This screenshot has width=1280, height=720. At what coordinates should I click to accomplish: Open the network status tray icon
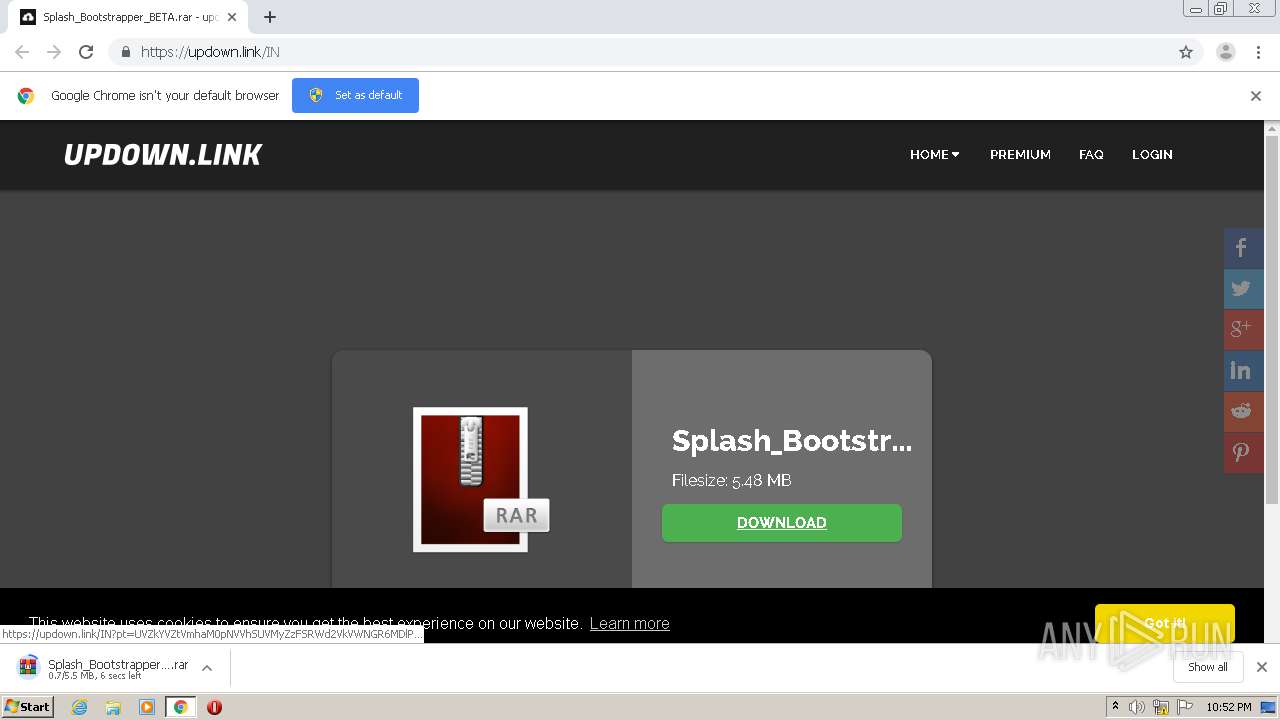coord(1161,707)
